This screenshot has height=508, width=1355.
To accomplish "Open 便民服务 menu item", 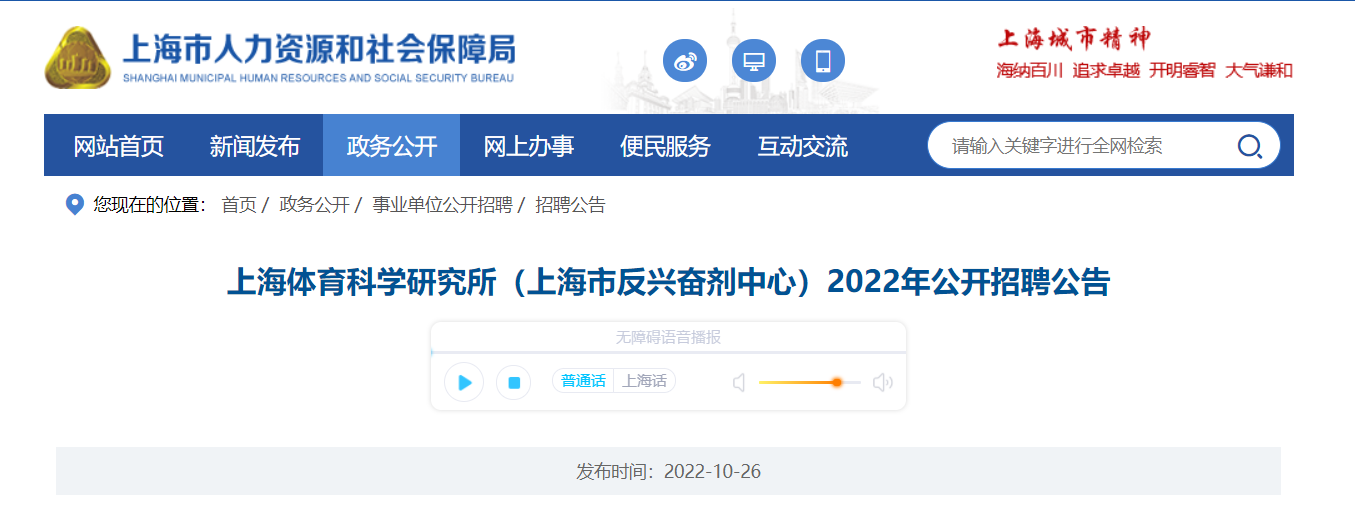I will coord(665,146).
